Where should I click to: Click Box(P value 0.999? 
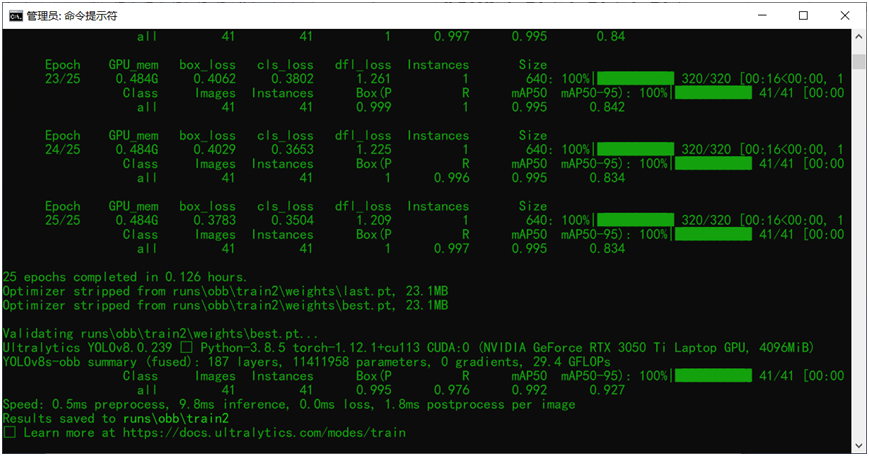pos(374,107)
